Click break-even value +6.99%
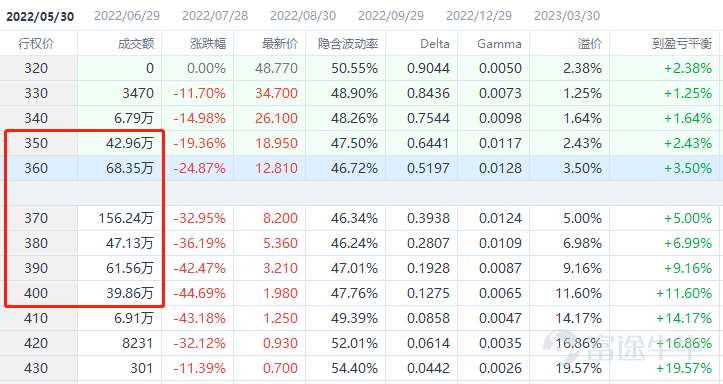Viewport: 723px width, 384px height. 688,243
